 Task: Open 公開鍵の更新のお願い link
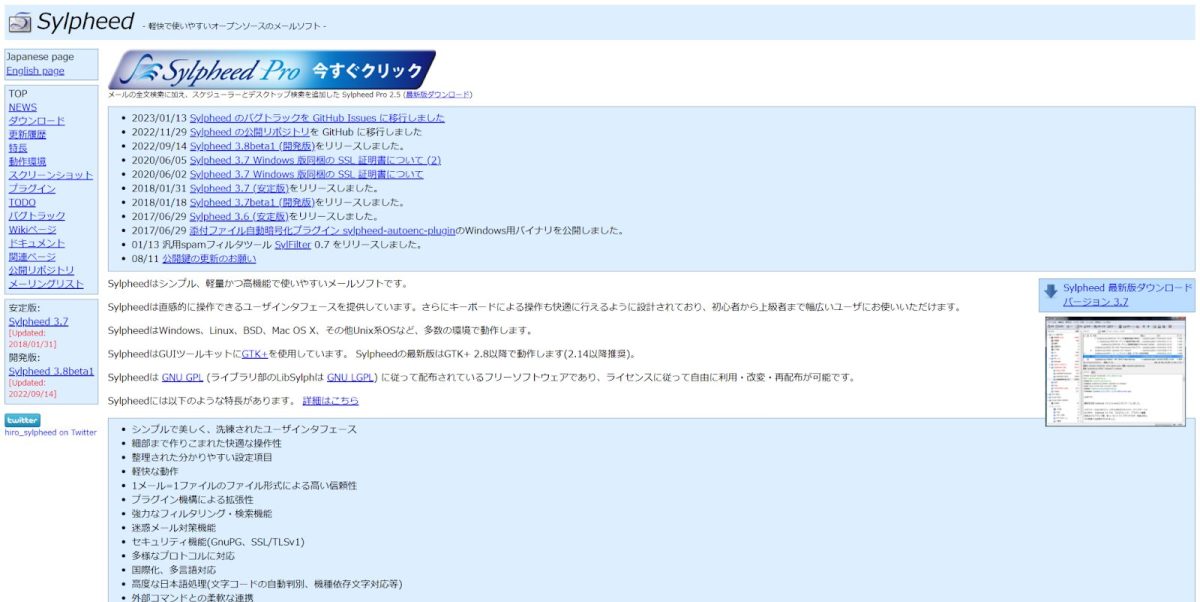(x=209, y=258)
